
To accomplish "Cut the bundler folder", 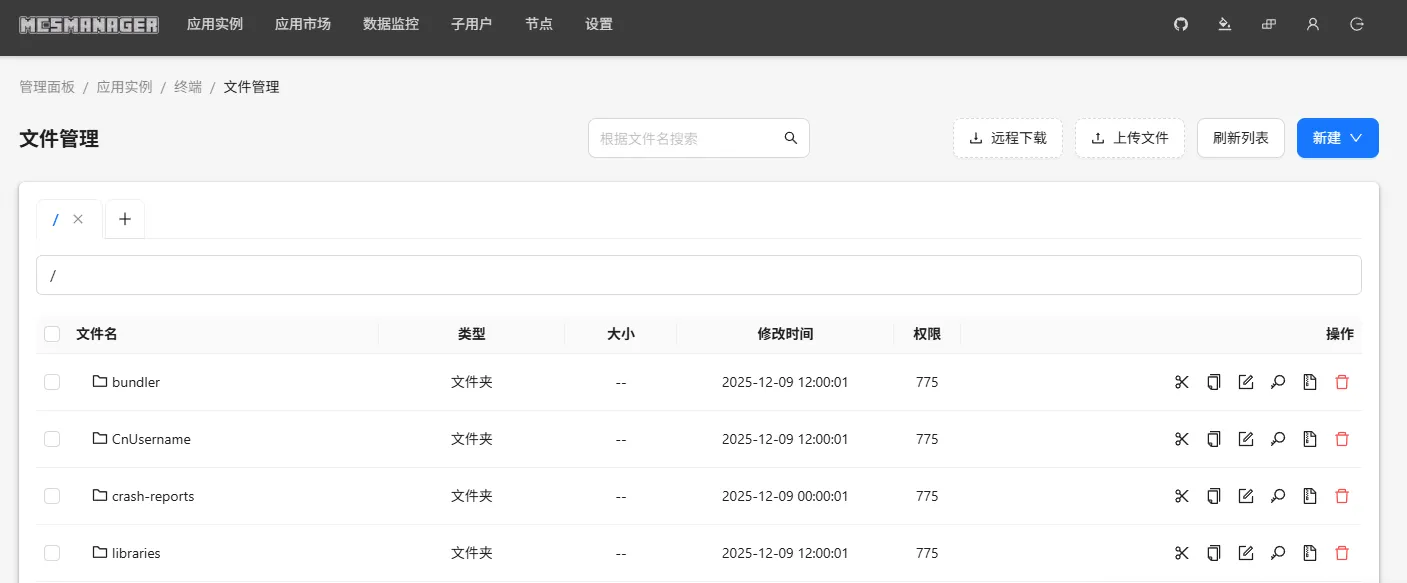I will (1182, 382).
